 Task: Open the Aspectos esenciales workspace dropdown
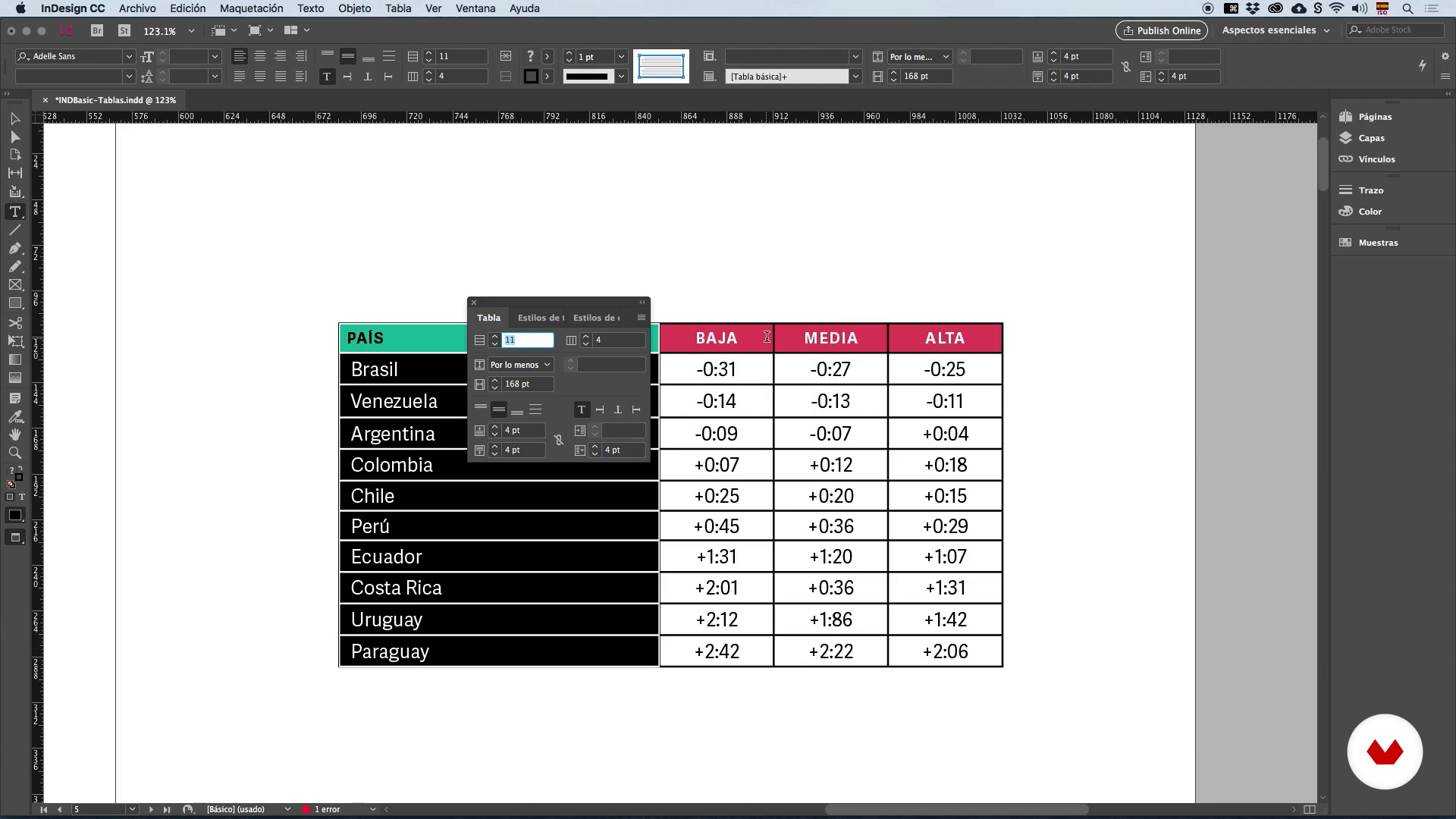[x=1276, y=30]
